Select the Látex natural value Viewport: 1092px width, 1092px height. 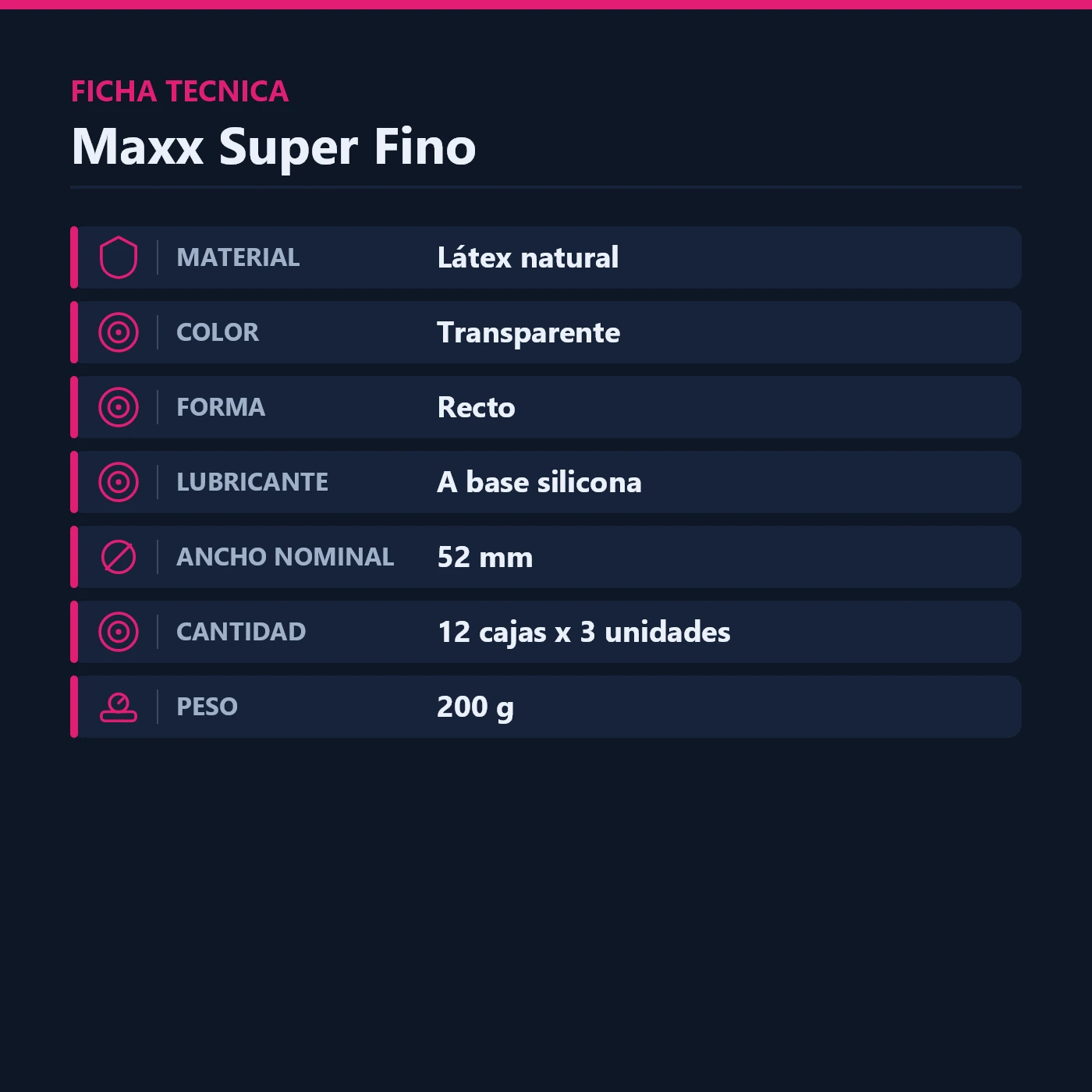(x=528, y=257)
